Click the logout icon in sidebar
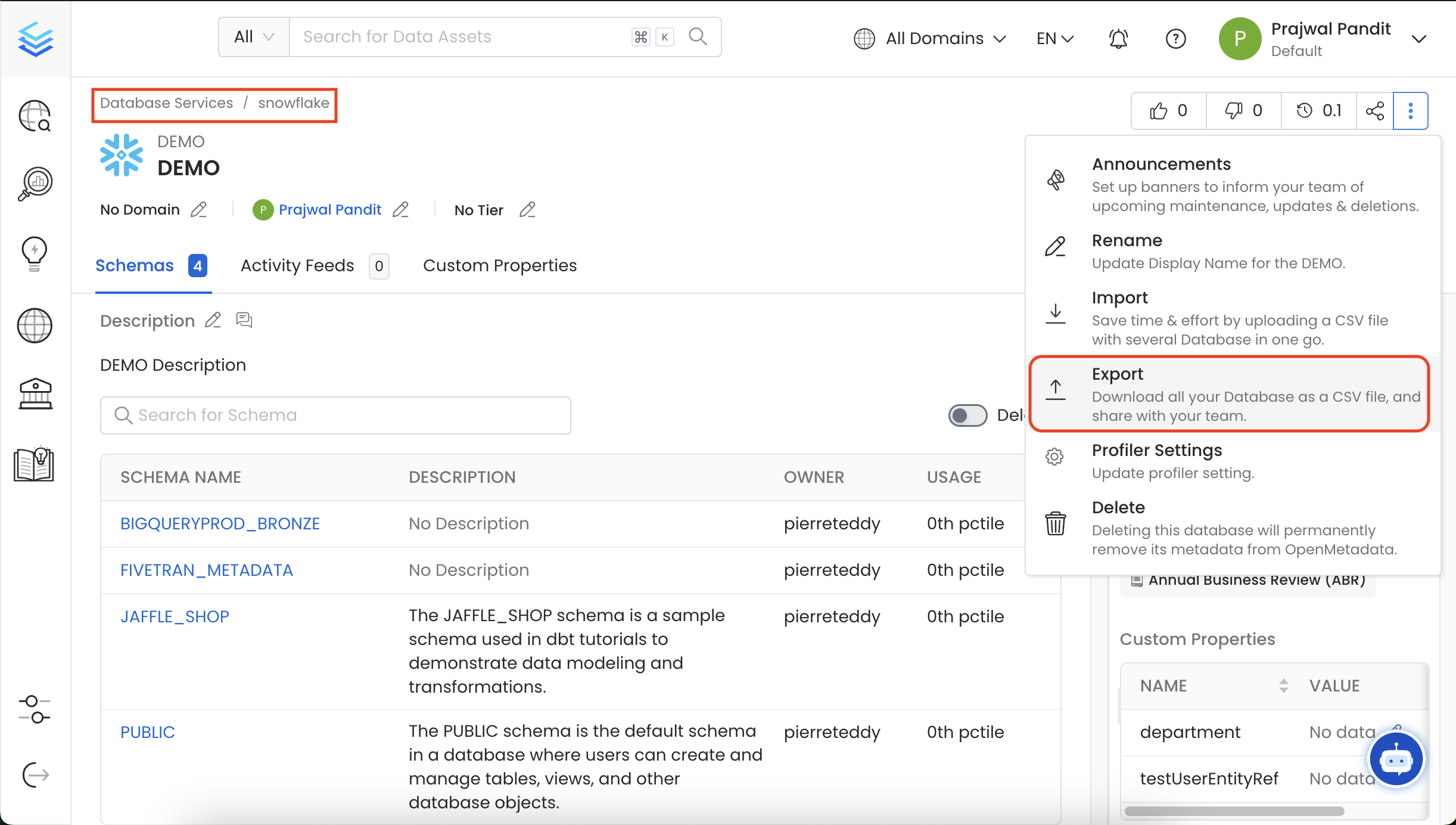The width and height of the screenshot is (1456, 825). [x=35, y=775]
